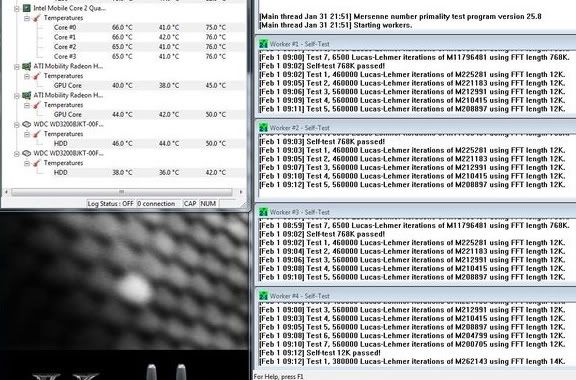Viewport: 576px width, 380px height.
Task: Click 'Self-test 768K passed!' line in Worker #1
Action: 322,66
